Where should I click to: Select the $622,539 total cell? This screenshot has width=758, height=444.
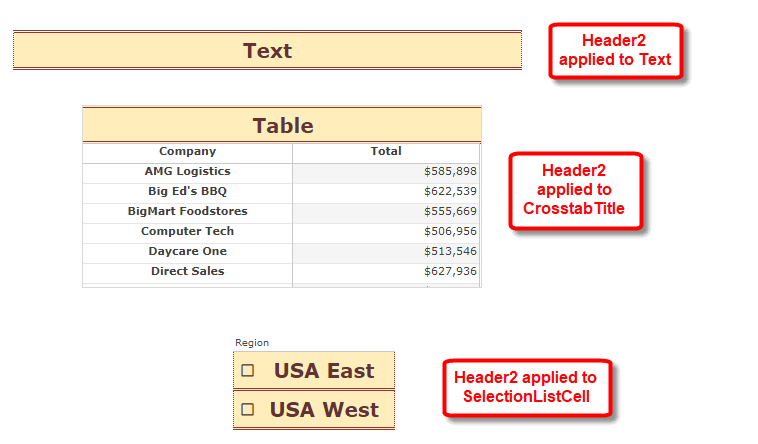pyautogui.click(x=450, y=191)
